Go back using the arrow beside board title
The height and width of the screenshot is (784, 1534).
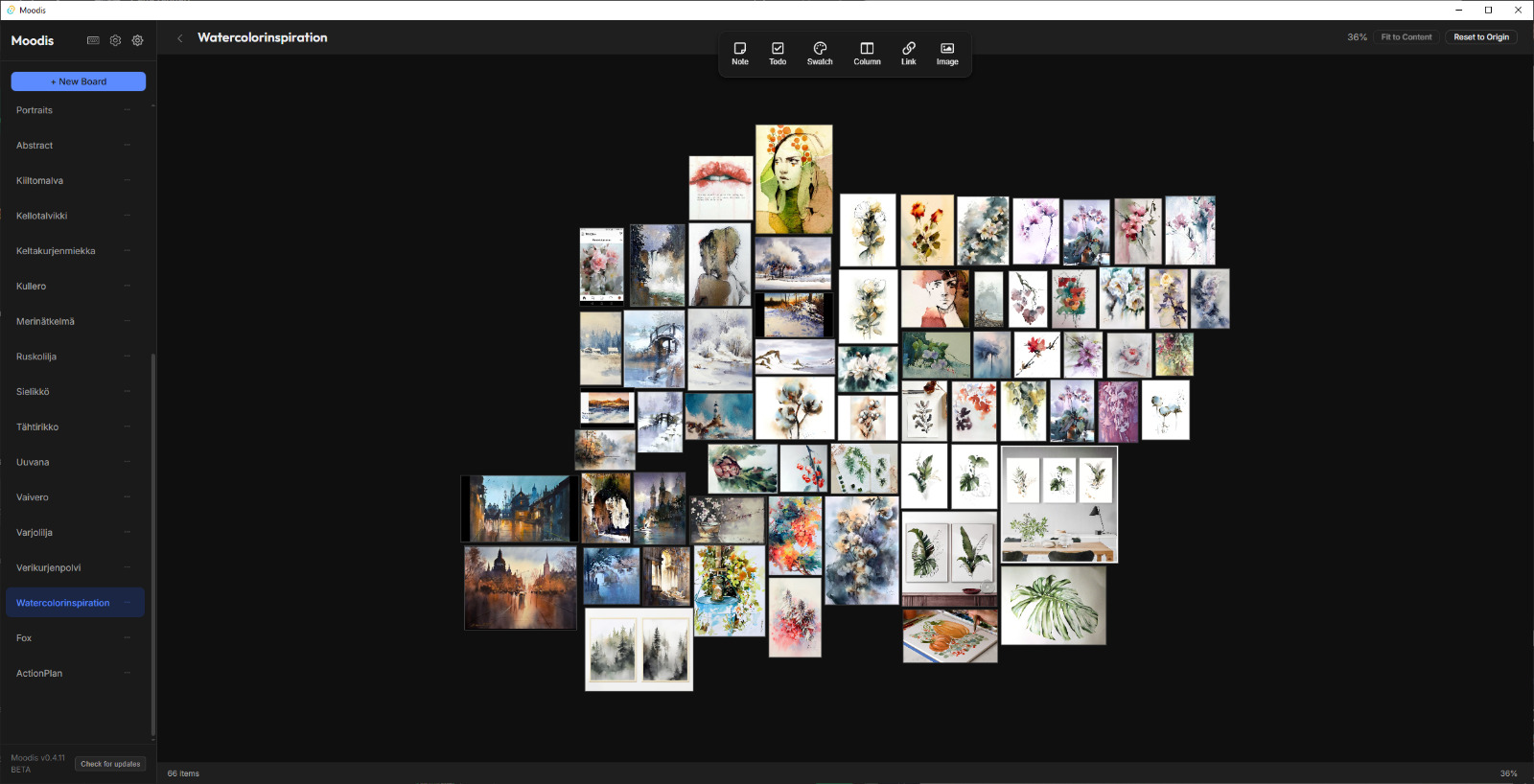[179, 38]
